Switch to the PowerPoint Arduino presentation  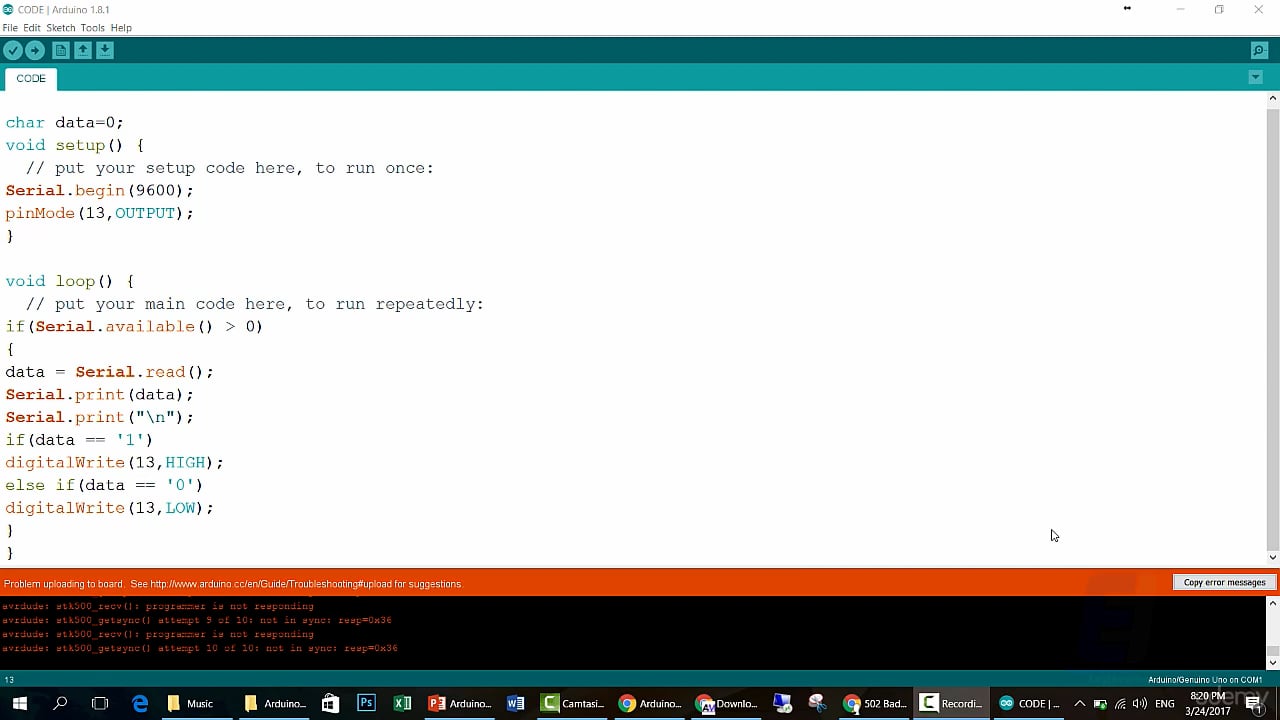[x=460, y=703]
